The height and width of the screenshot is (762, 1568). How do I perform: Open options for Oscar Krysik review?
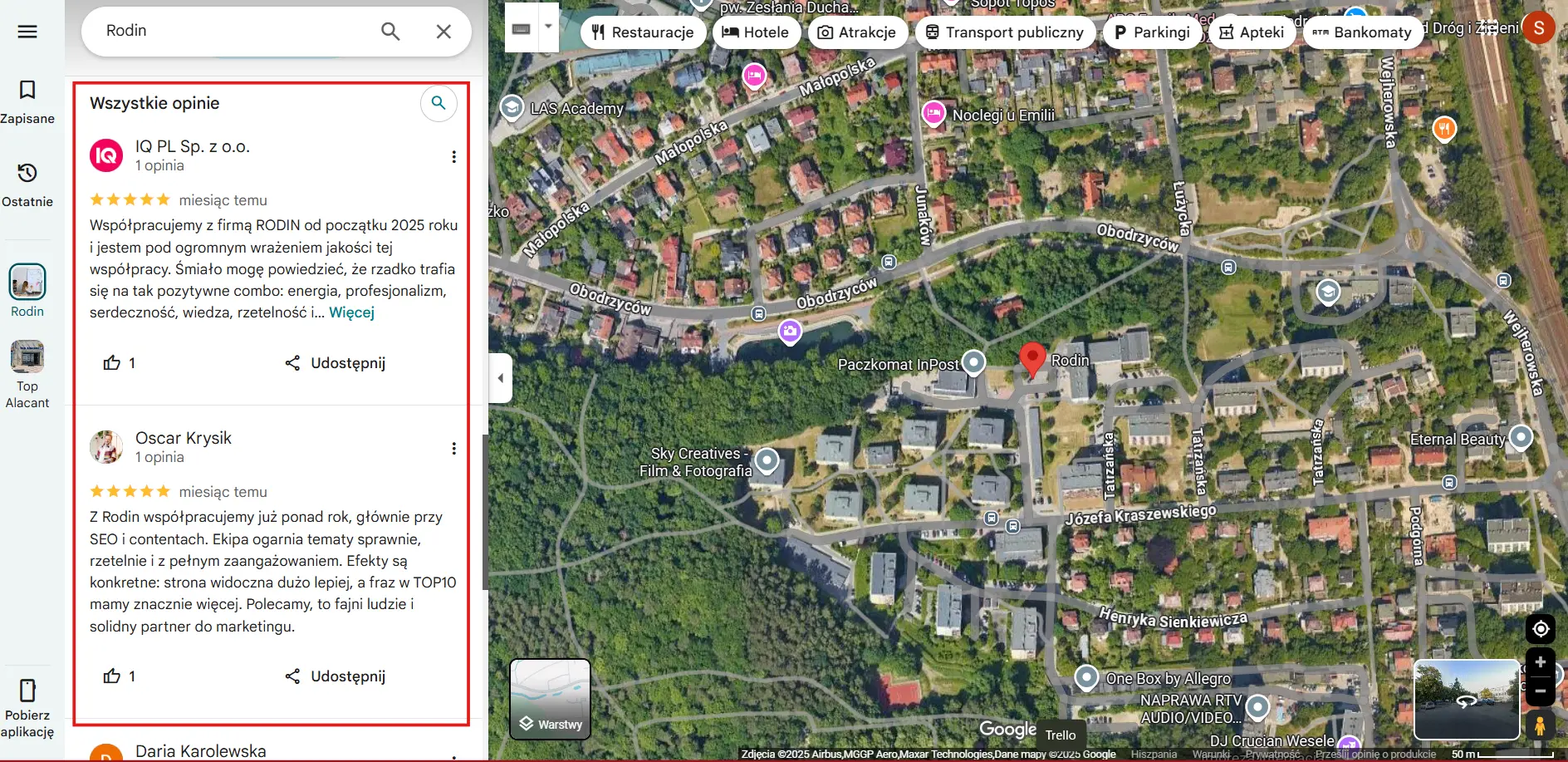[453, 449]
